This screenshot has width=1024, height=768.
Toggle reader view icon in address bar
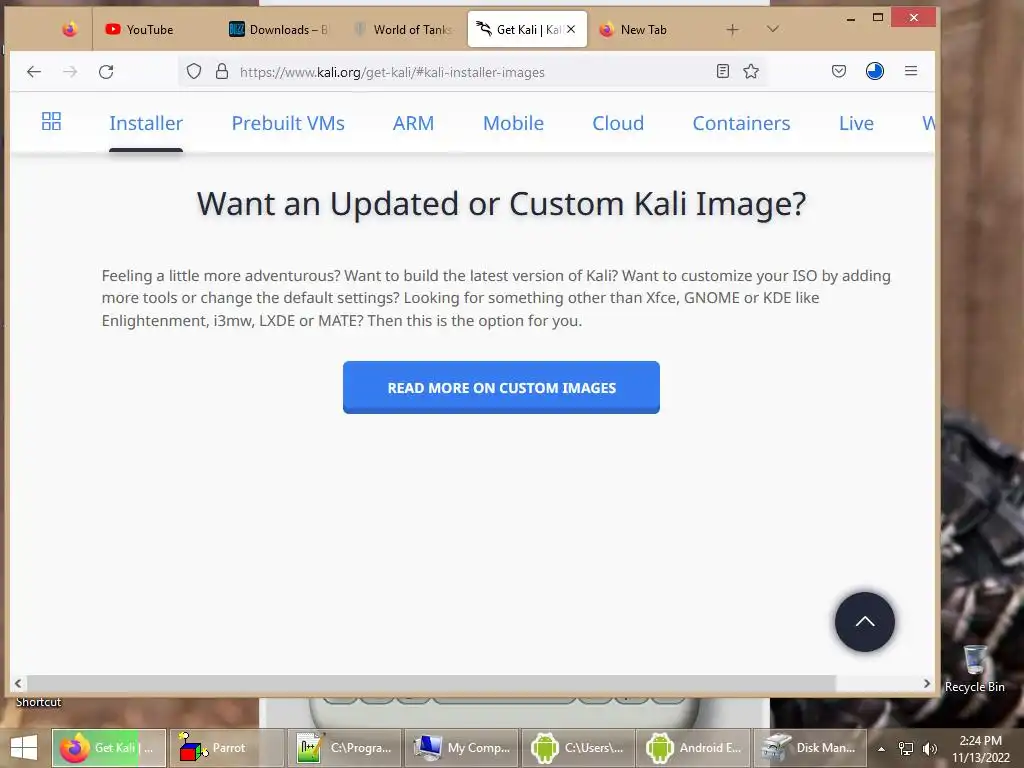click(x=722, y=72)
